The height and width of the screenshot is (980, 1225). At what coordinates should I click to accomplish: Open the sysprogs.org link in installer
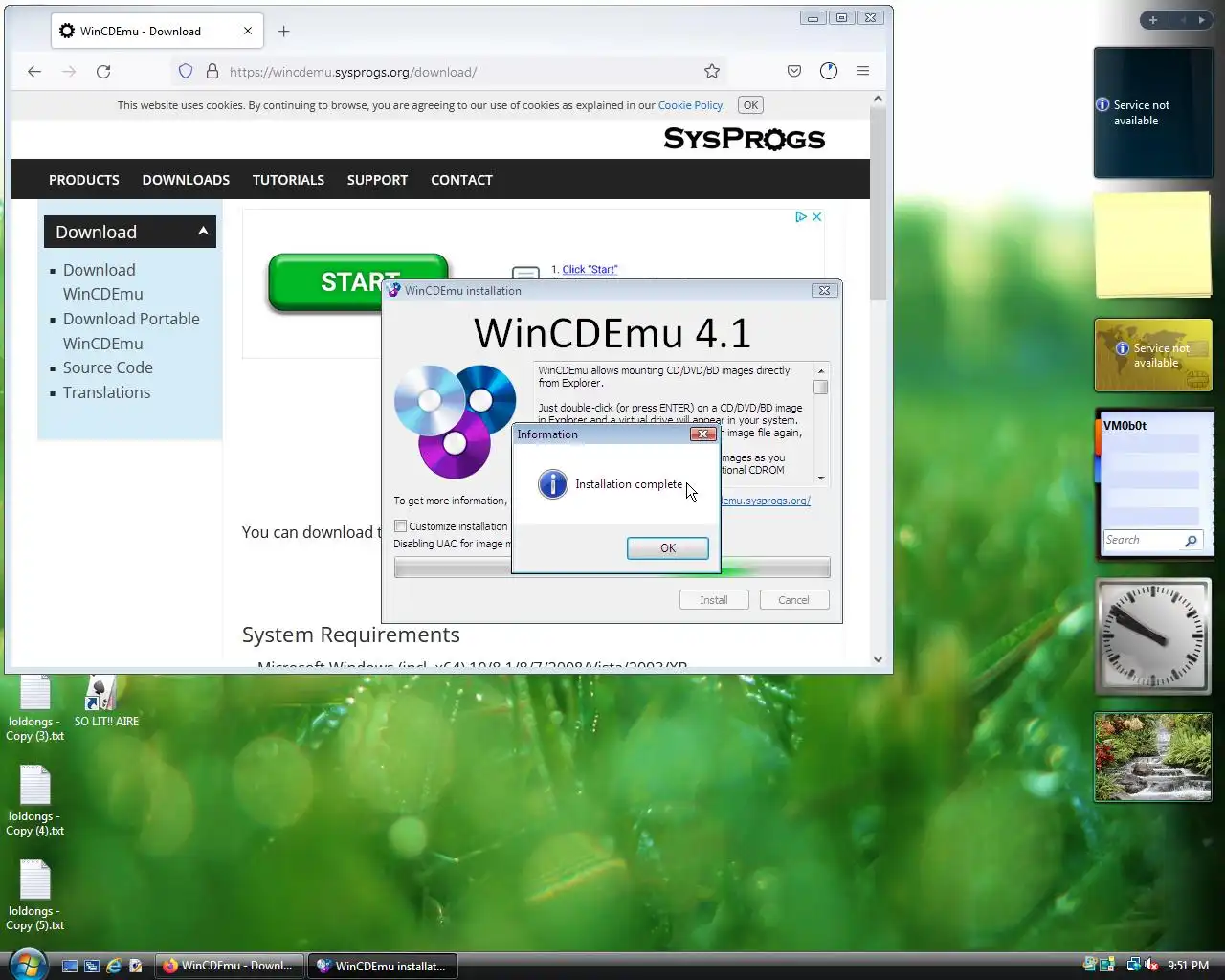click(766, 501)
